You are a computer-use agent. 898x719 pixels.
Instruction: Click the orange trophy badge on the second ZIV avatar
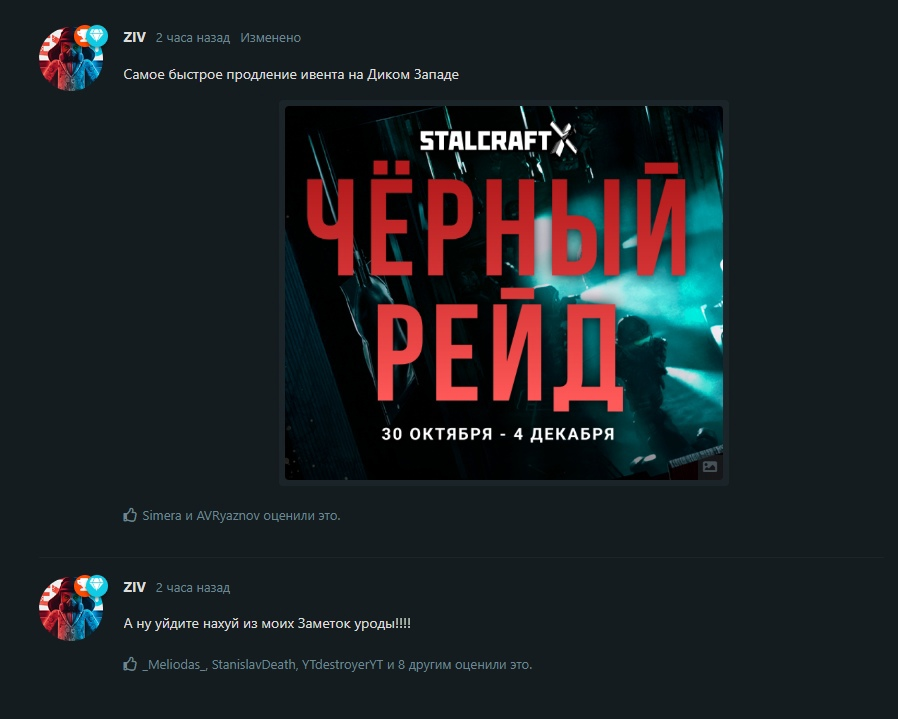[x=84, y=586]
